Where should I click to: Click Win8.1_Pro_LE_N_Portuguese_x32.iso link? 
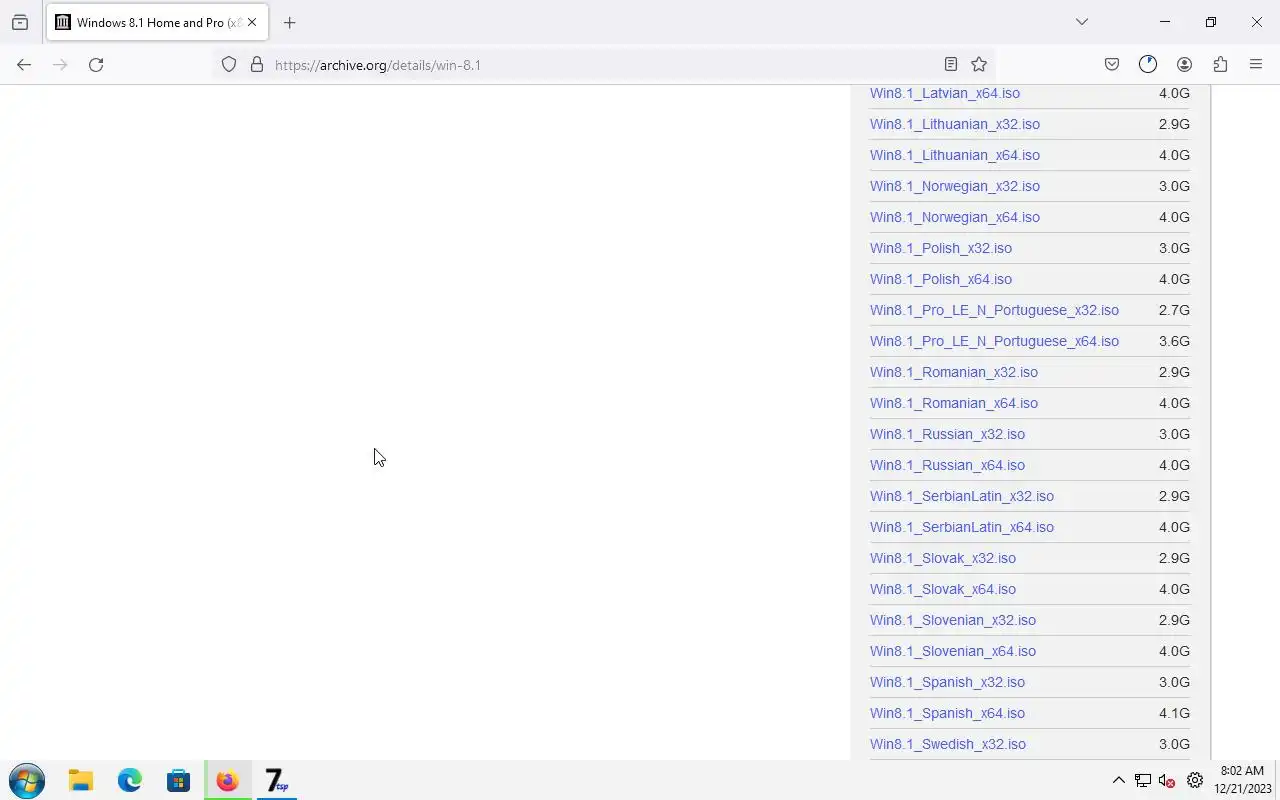coord(994,310)
